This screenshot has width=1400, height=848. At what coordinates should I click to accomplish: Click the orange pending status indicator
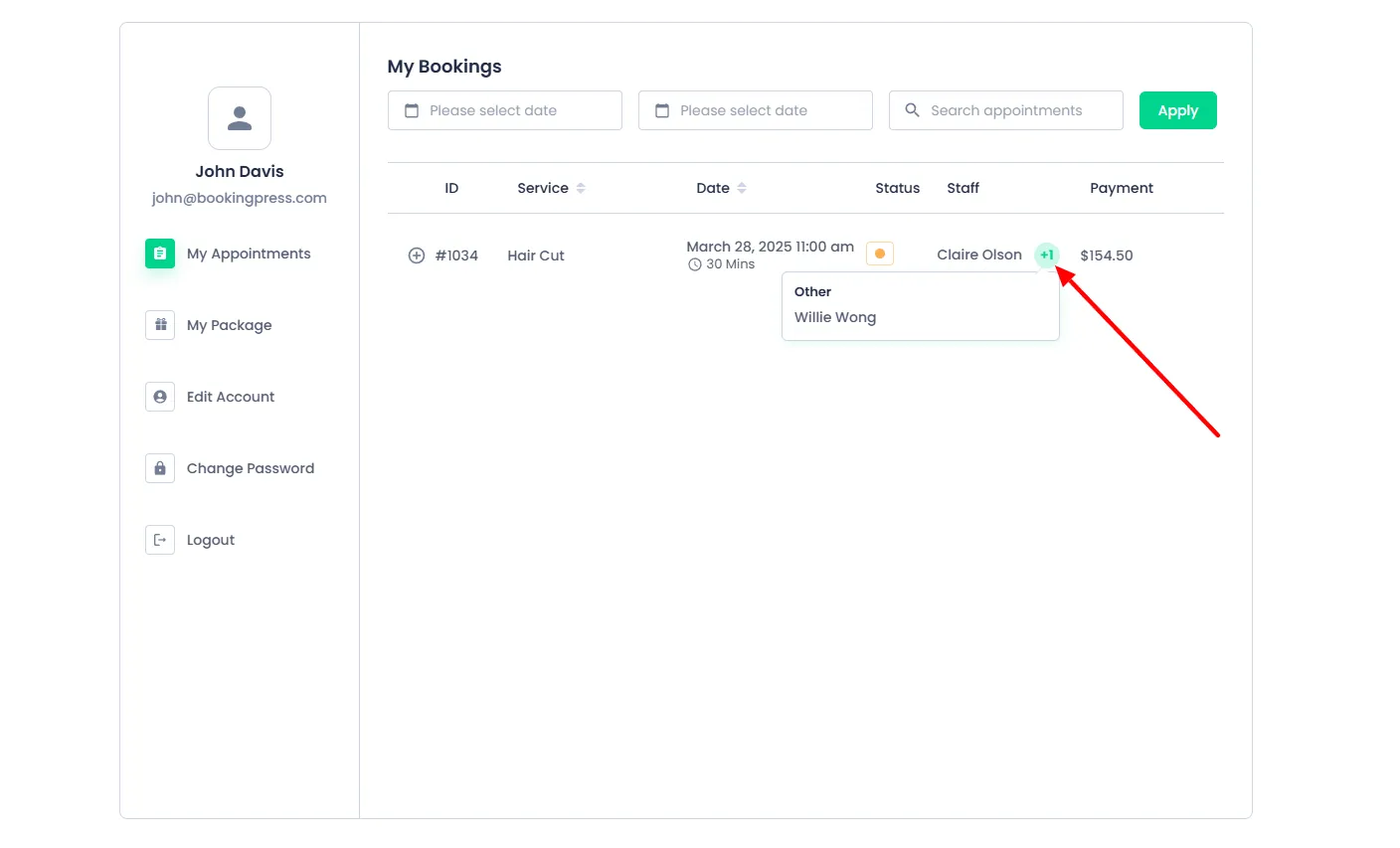[880, 254]
